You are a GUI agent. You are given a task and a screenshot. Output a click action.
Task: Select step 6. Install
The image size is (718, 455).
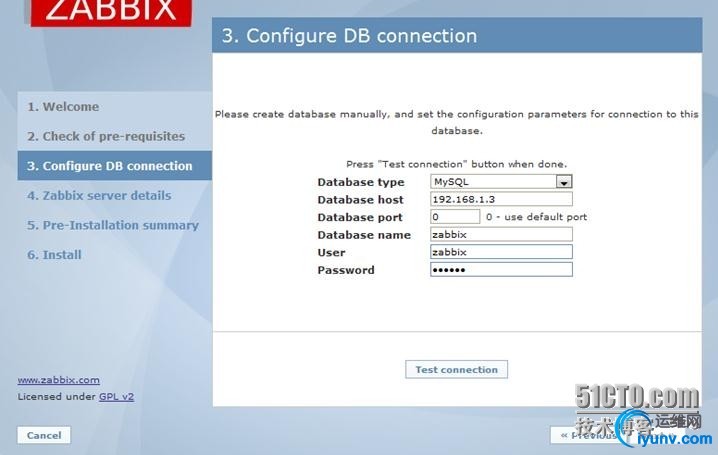pyautogui.click(x=54, y=255)
